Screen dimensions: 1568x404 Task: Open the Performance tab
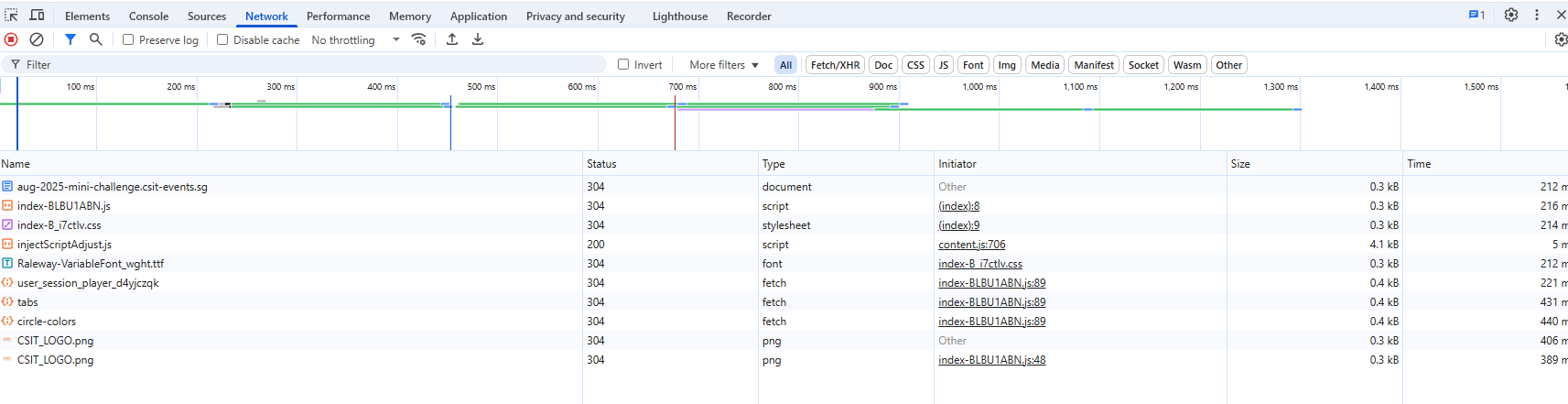338,16
